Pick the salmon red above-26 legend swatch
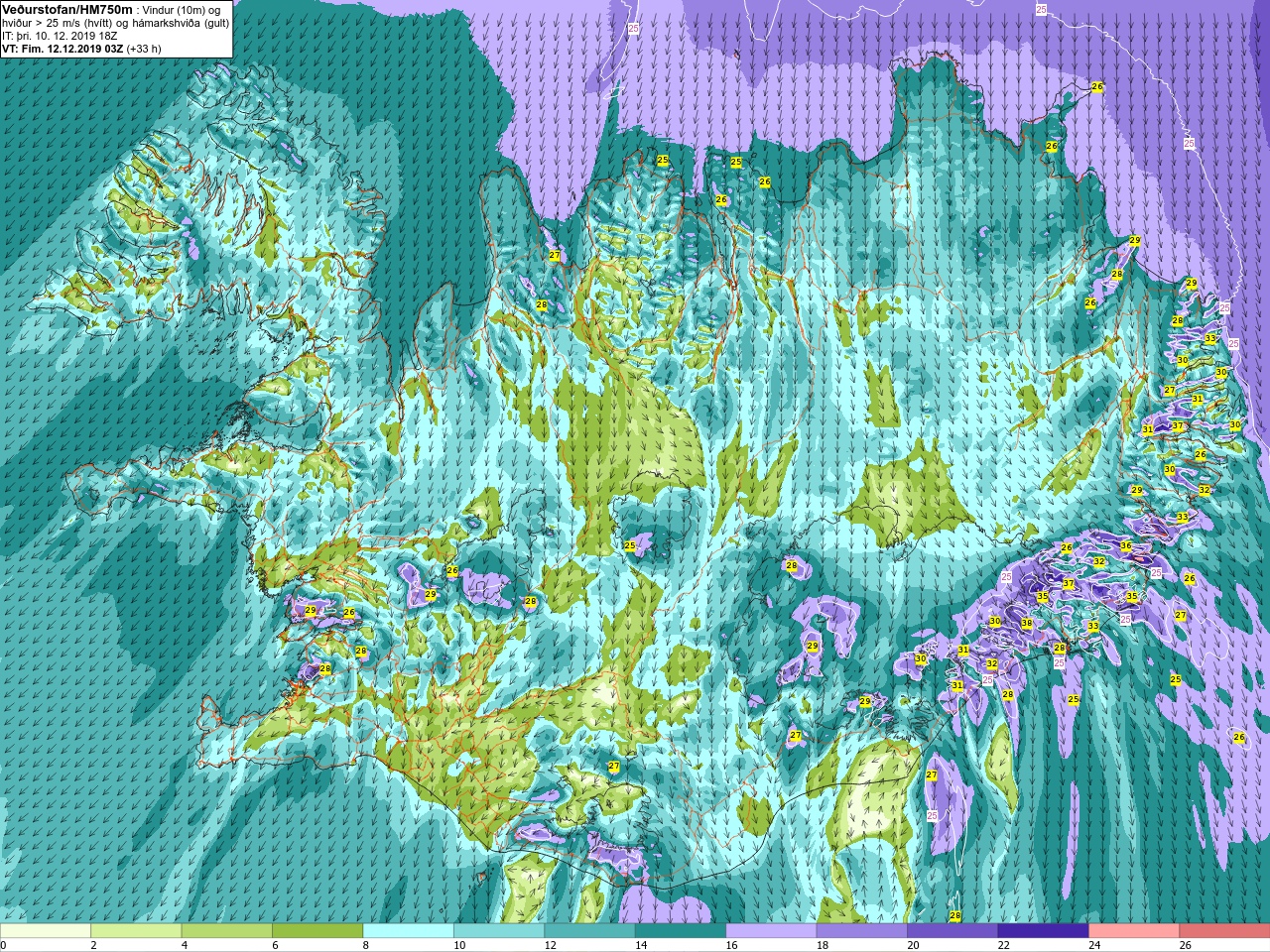This screenshot has height=952, width=1270. pos(1224,931)
